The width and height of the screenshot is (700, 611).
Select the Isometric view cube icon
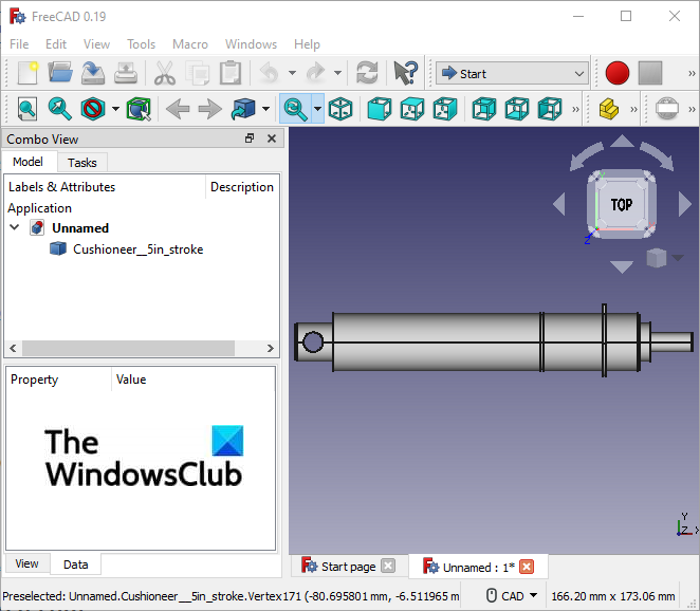pos(340,108)
